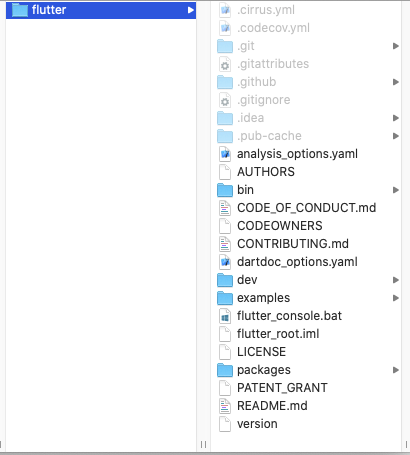
Task: Click the README.md document icon
Action: (225, 406)
